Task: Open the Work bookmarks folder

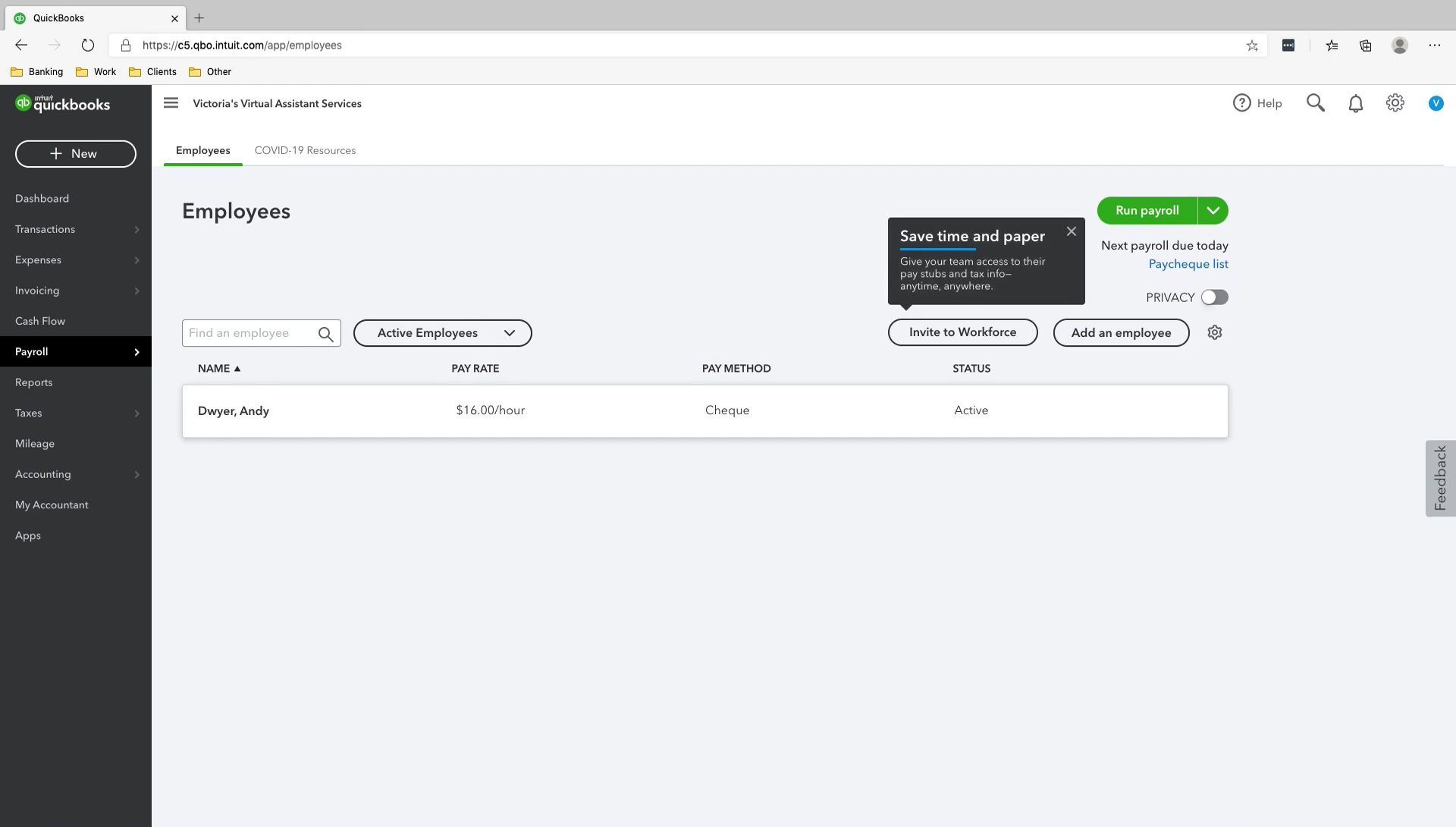Action: (96, 72)
